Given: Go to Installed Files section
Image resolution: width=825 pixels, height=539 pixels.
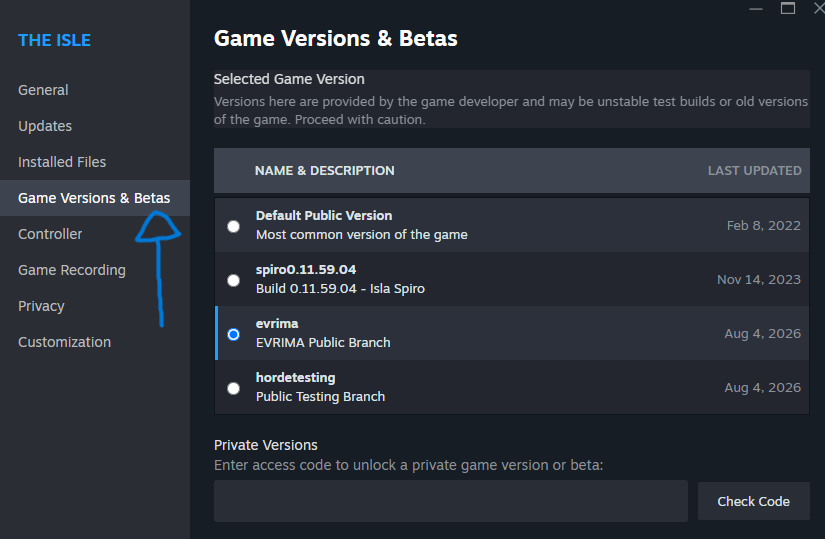Looking at the screenshot, I should (62, 162).
